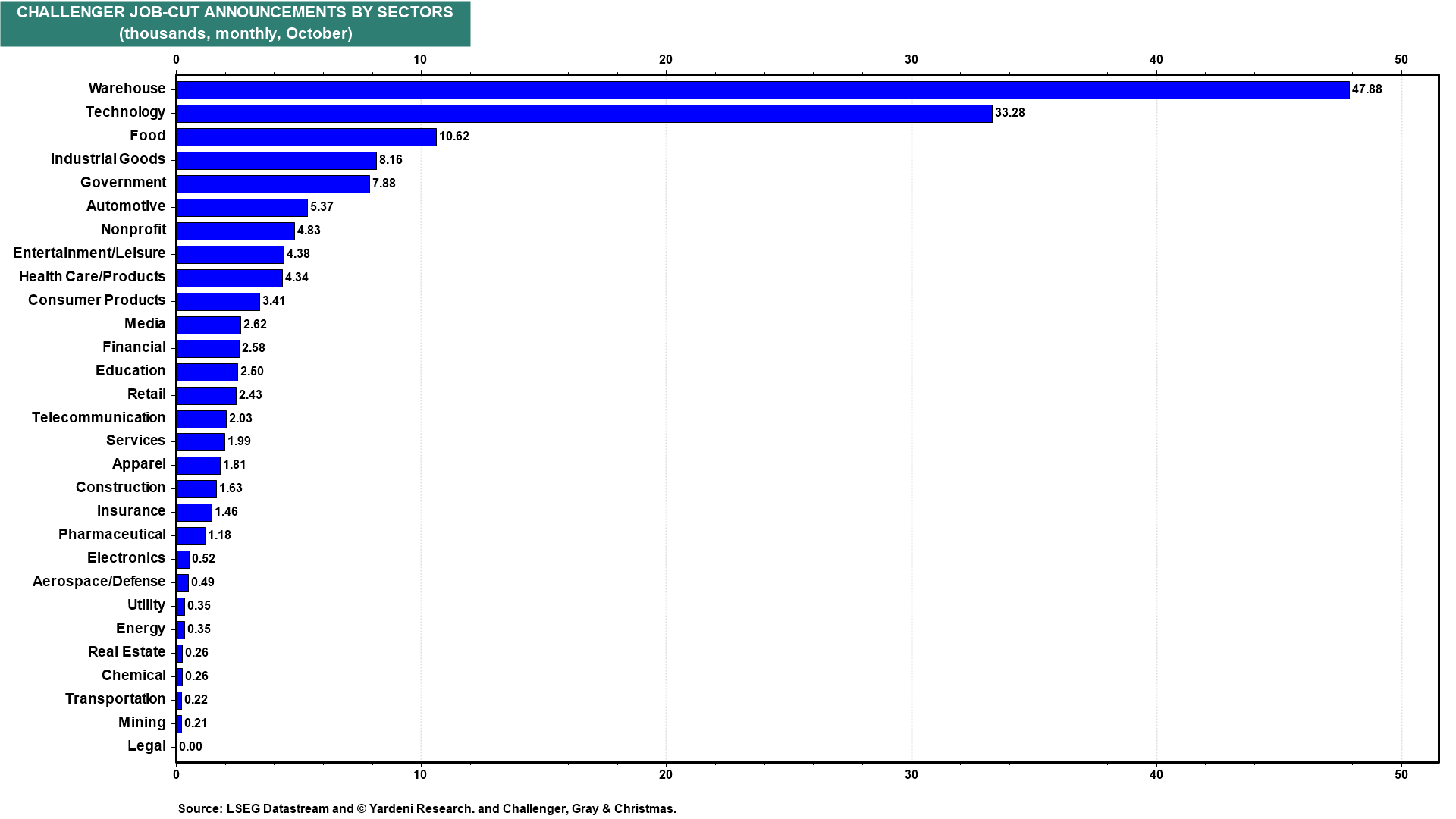This screenshot has width=1456, height=819.
Task: Select the Industrial Goods axis label
Action: pyautogui.click(x=108, y=159)
